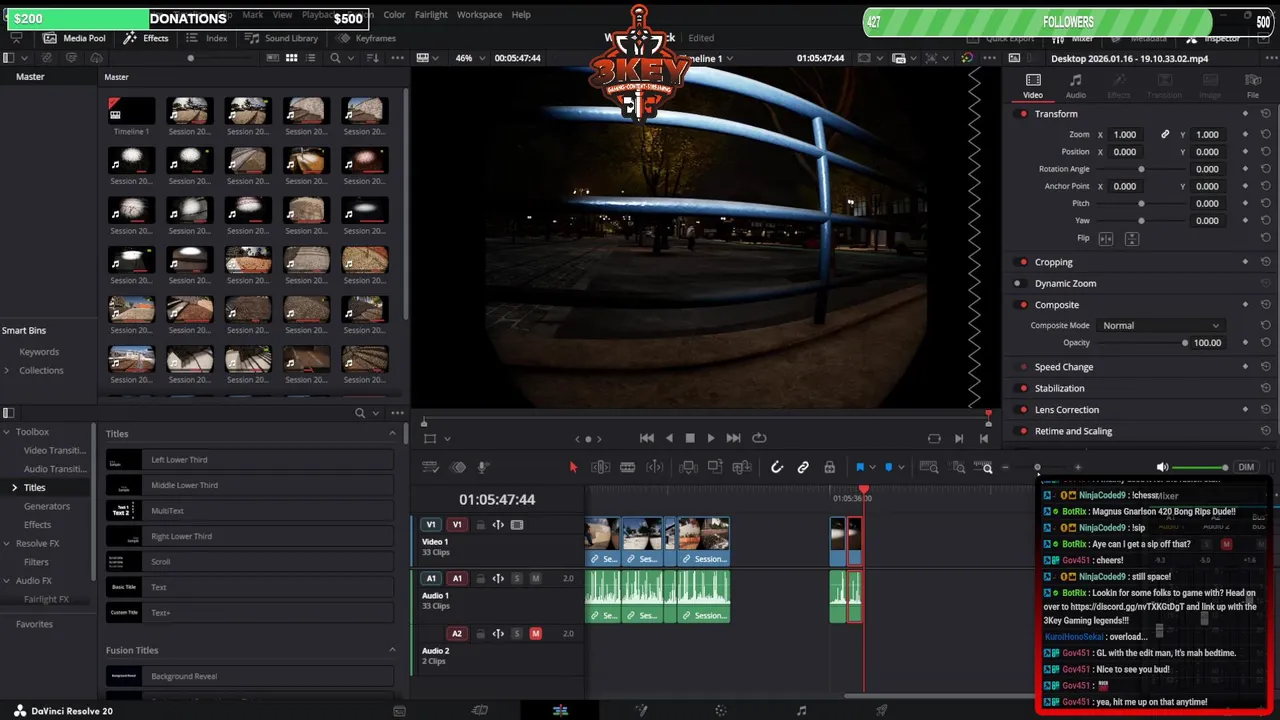Click the speaker mute icon
1280x720 pixels.
tap(1162, 467)
